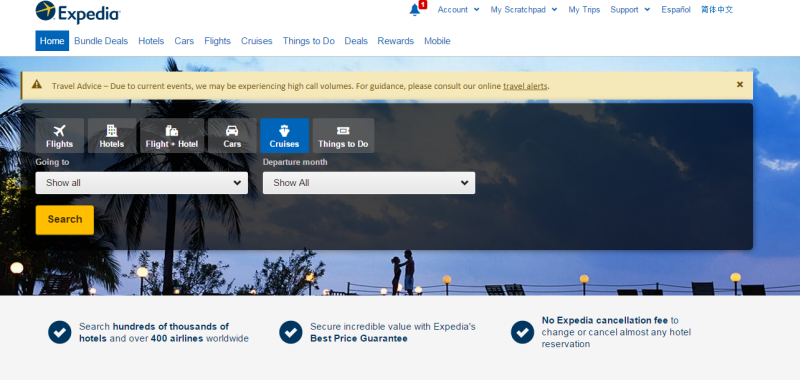Viewport: 800px width, 380px height.
Task: Click the travel advice warning triangle icon
Action: pyautogui.click(x=37, y=84)
